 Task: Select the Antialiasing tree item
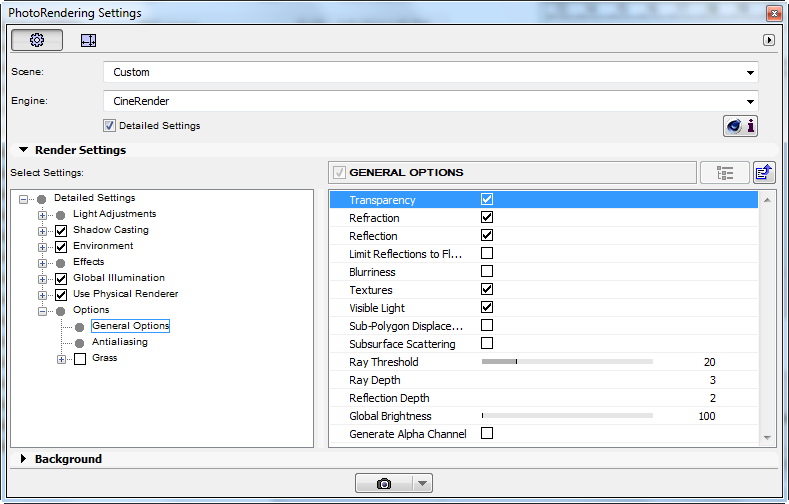120,342
